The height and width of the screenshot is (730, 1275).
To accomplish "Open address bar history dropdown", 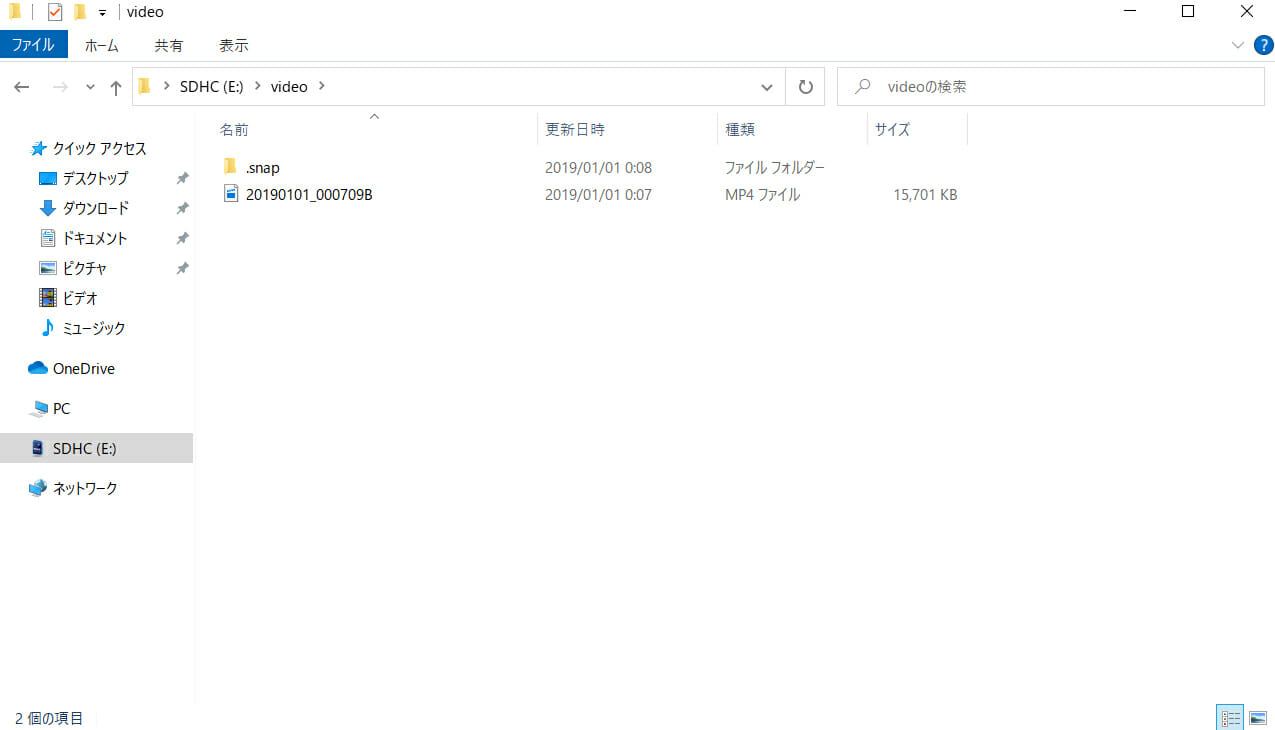I will coord(767,87).
